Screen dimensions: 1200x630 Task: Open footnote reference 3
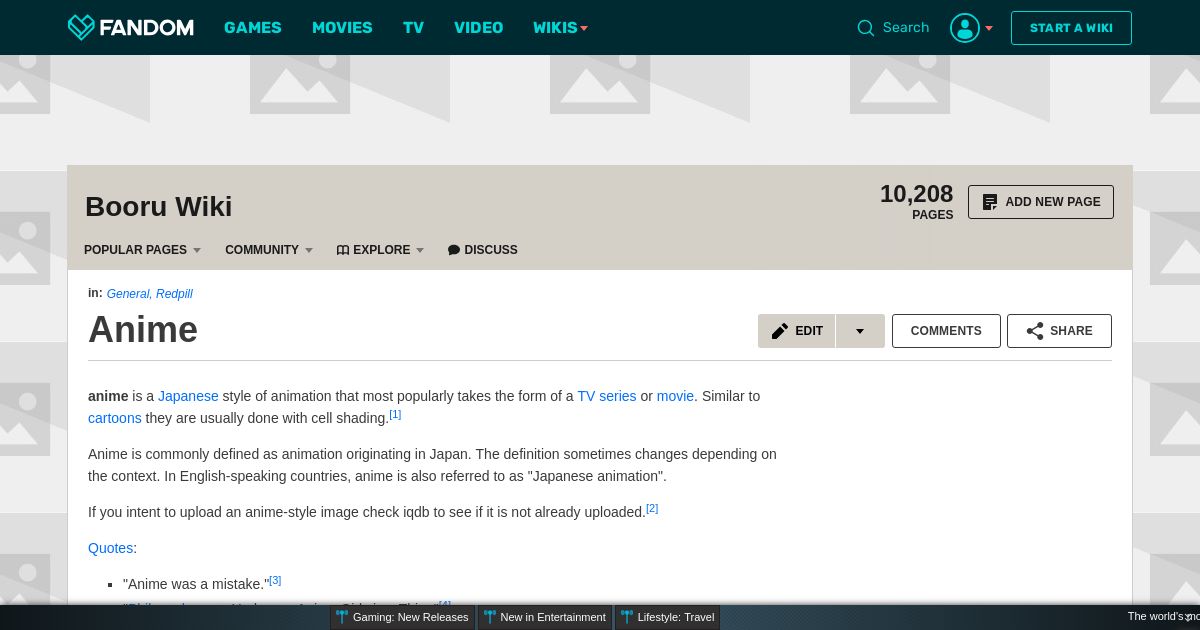[x=275, y=580]
